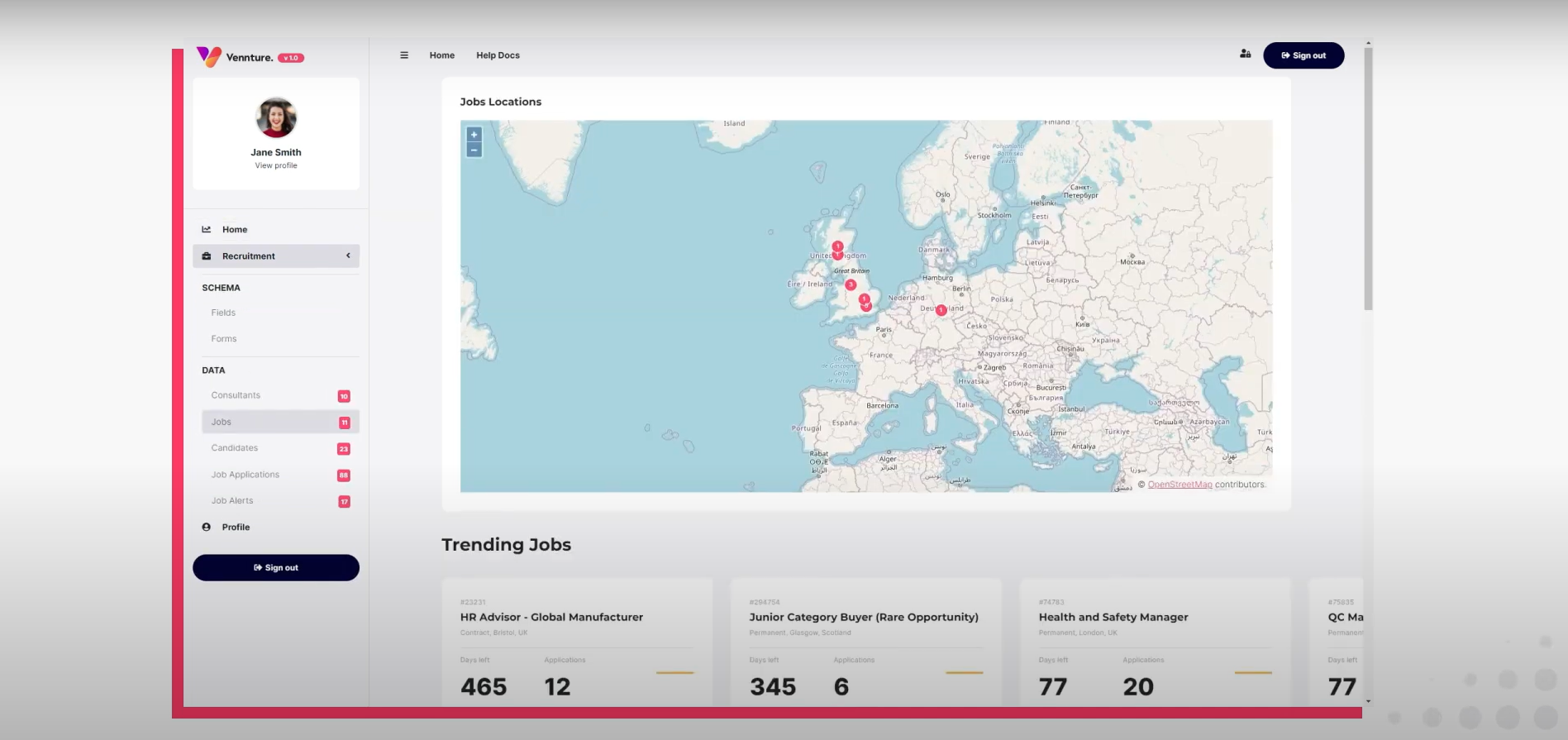
Task: Click the Home chart icon in sidebar
Action: (x=207, y=229)
